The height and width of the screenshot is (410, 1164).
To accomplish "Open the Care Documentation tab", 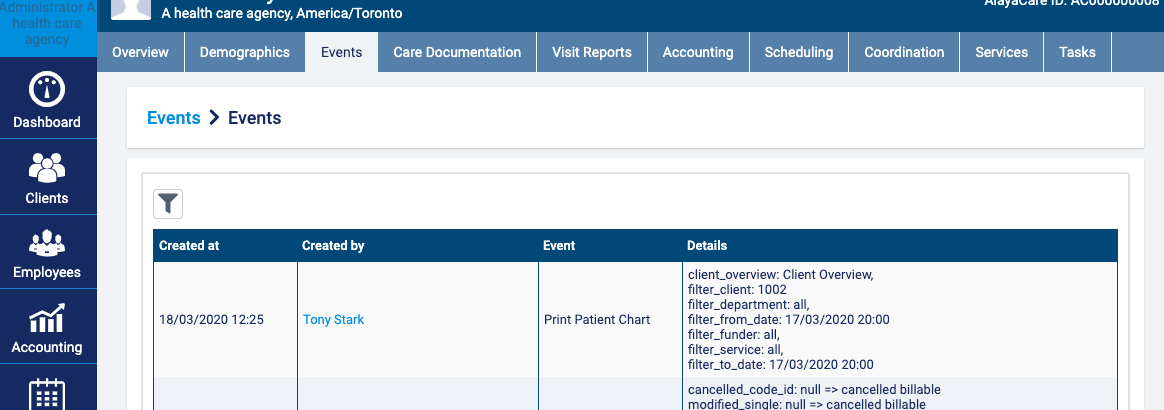I will 457,52.
